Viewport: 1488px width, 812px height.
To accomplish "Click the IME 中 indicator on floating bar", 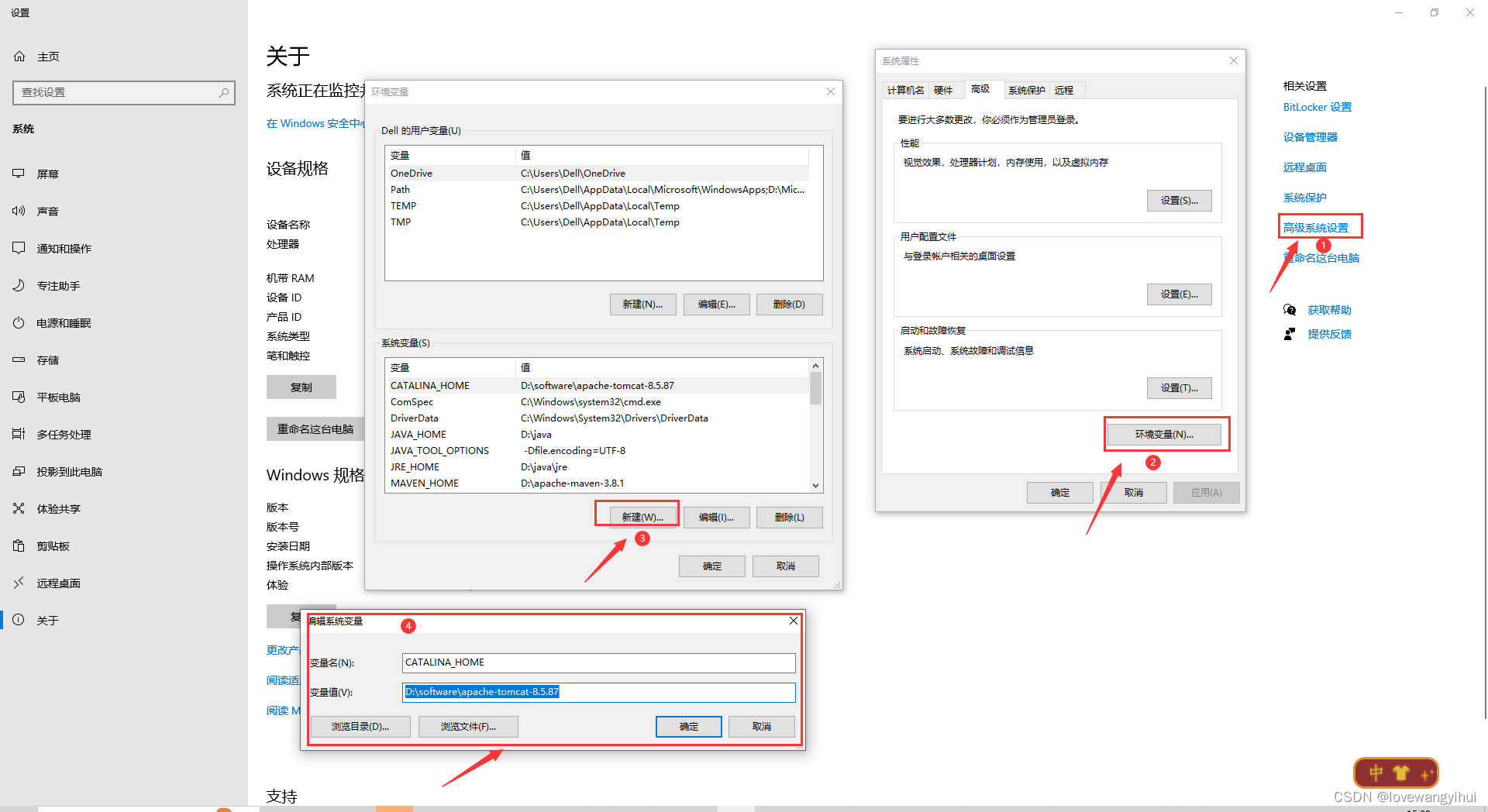I will [1376, 772].
